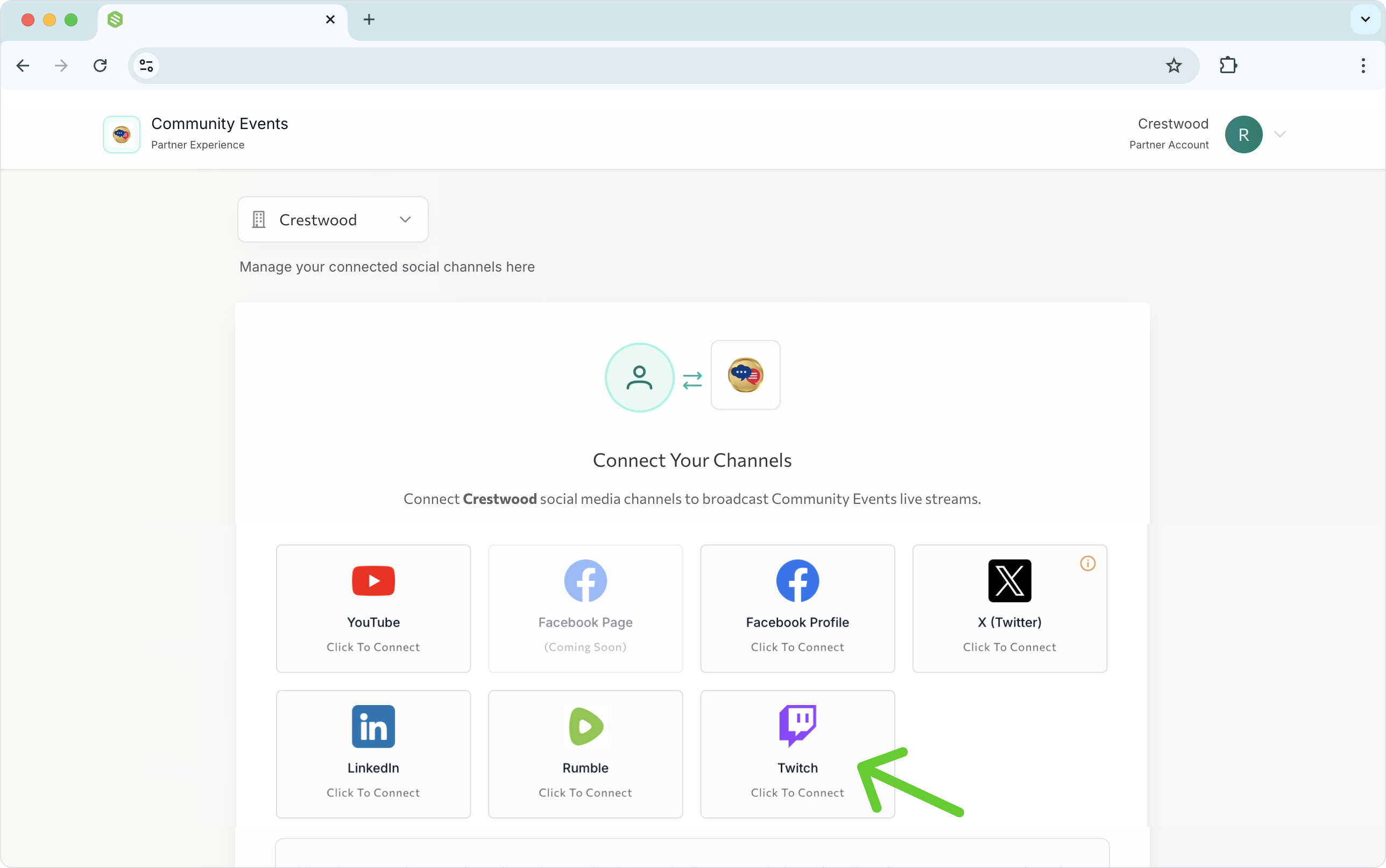The width and height of the screenshot is (1386, 868).
Task: Connect the YouTube channel
Action: 373,609
